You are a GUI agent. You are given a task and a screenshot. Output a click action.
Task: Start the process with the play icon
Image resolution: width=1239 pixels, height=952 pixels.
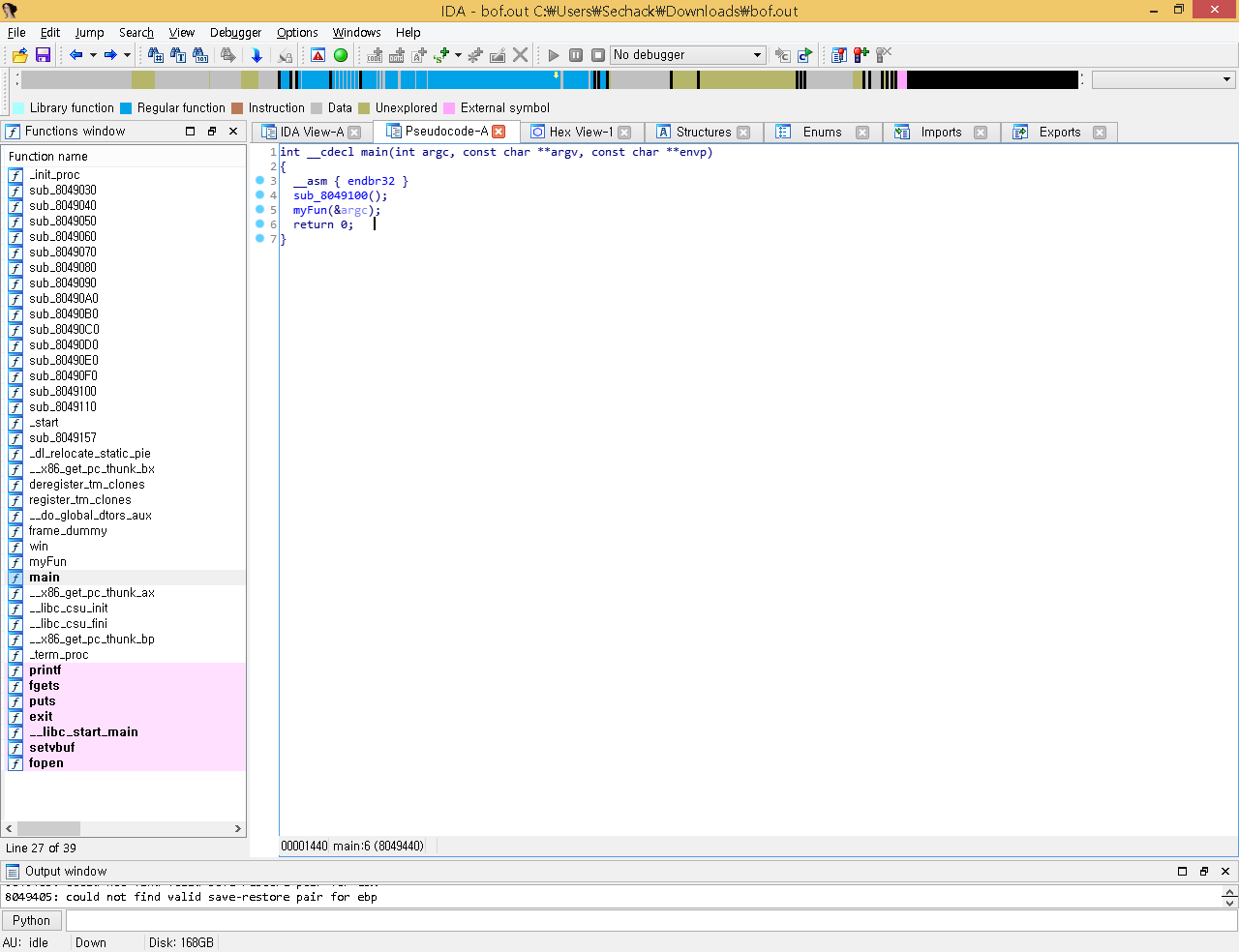554,55
